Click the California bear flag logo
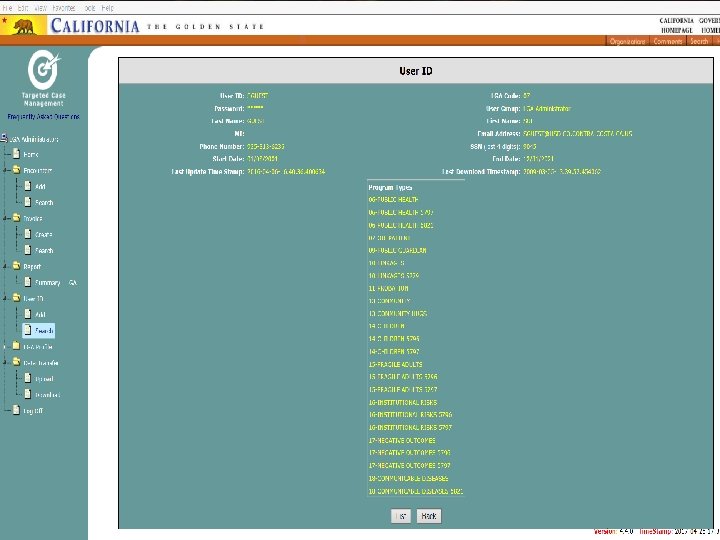Screen dimensions: 720x540 point(23,26)
